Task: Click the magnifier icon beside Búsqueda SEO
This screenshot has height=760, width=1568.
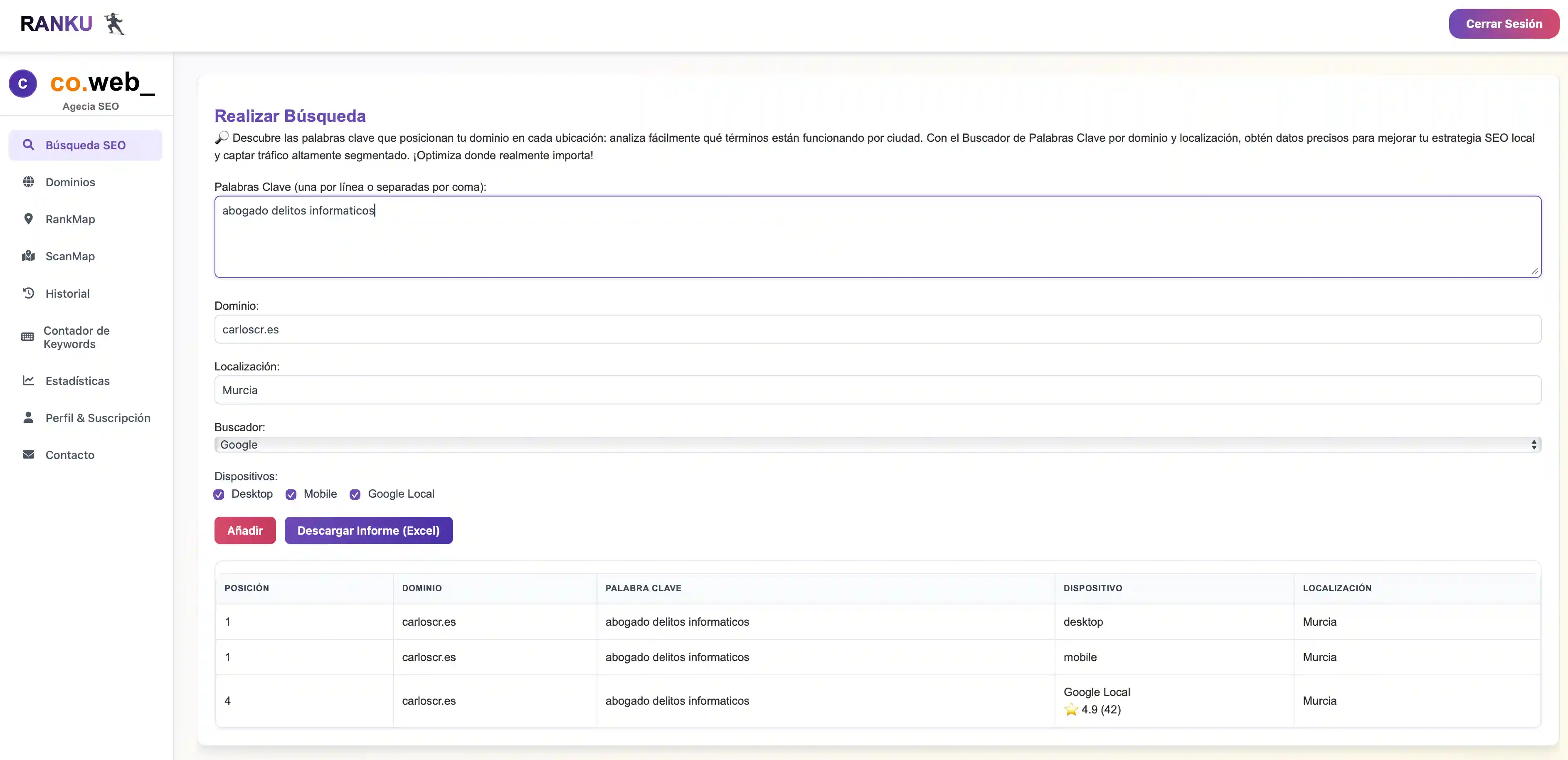Action: click(x=28, y=145)
